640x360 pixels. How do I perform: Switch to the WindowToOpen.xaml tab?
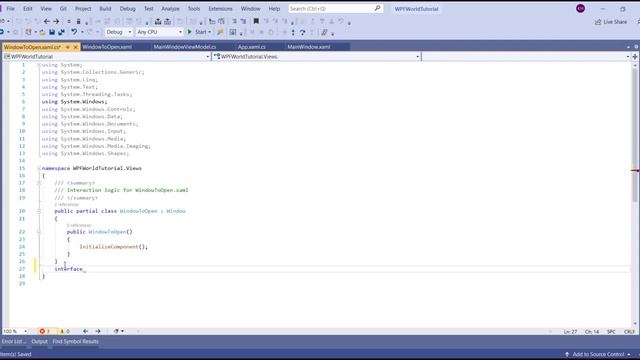point(107,47)
